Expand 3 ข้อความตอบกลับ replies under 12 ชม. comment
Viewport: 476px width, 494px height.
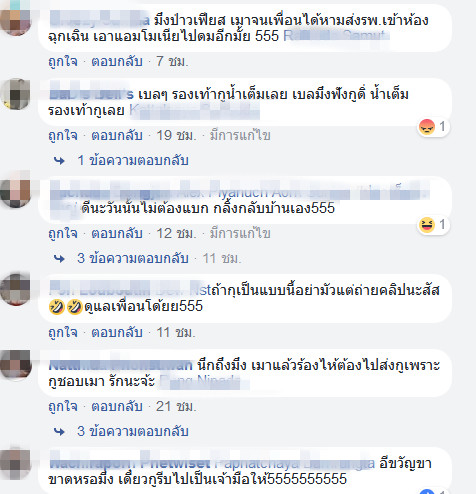coord(133,258)
